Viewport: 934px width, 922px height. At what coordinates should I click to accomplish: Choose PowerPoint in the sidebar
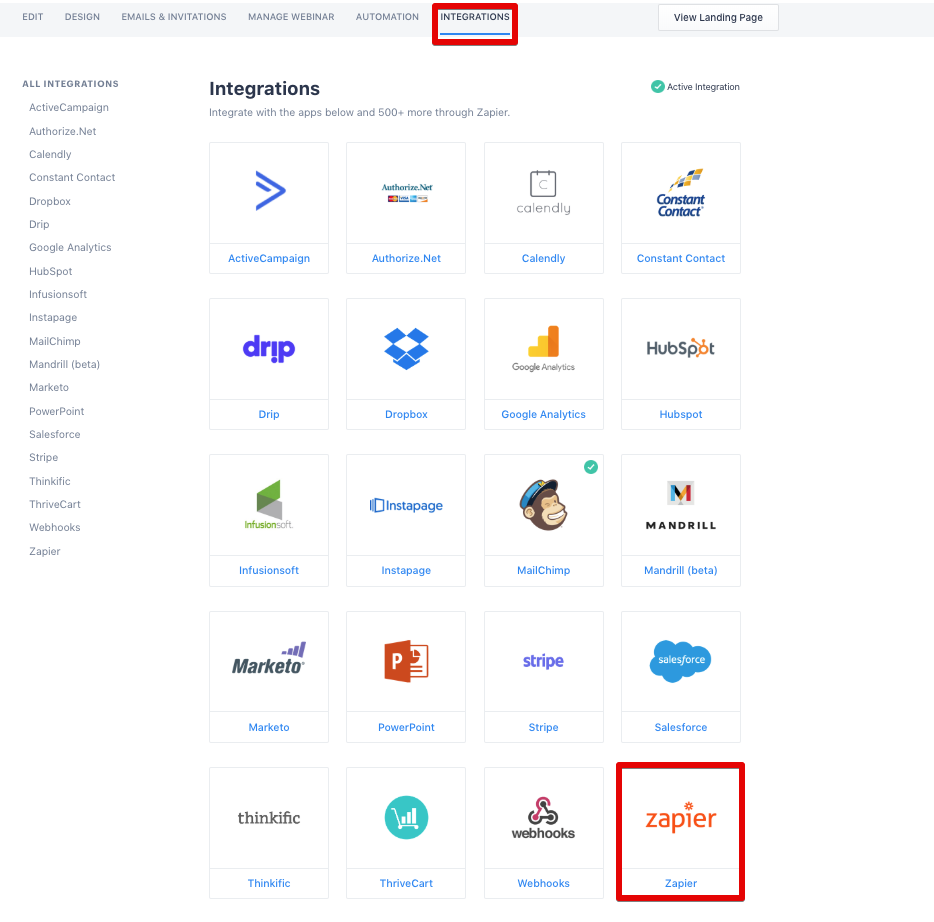point(57,412)
